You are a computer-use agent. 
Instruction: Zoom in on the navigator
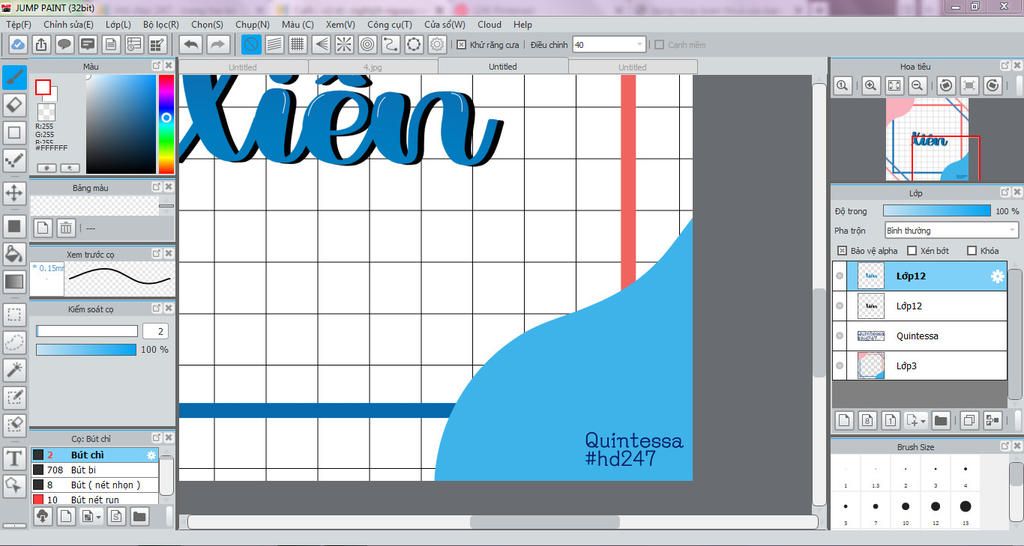coord(871,86)
